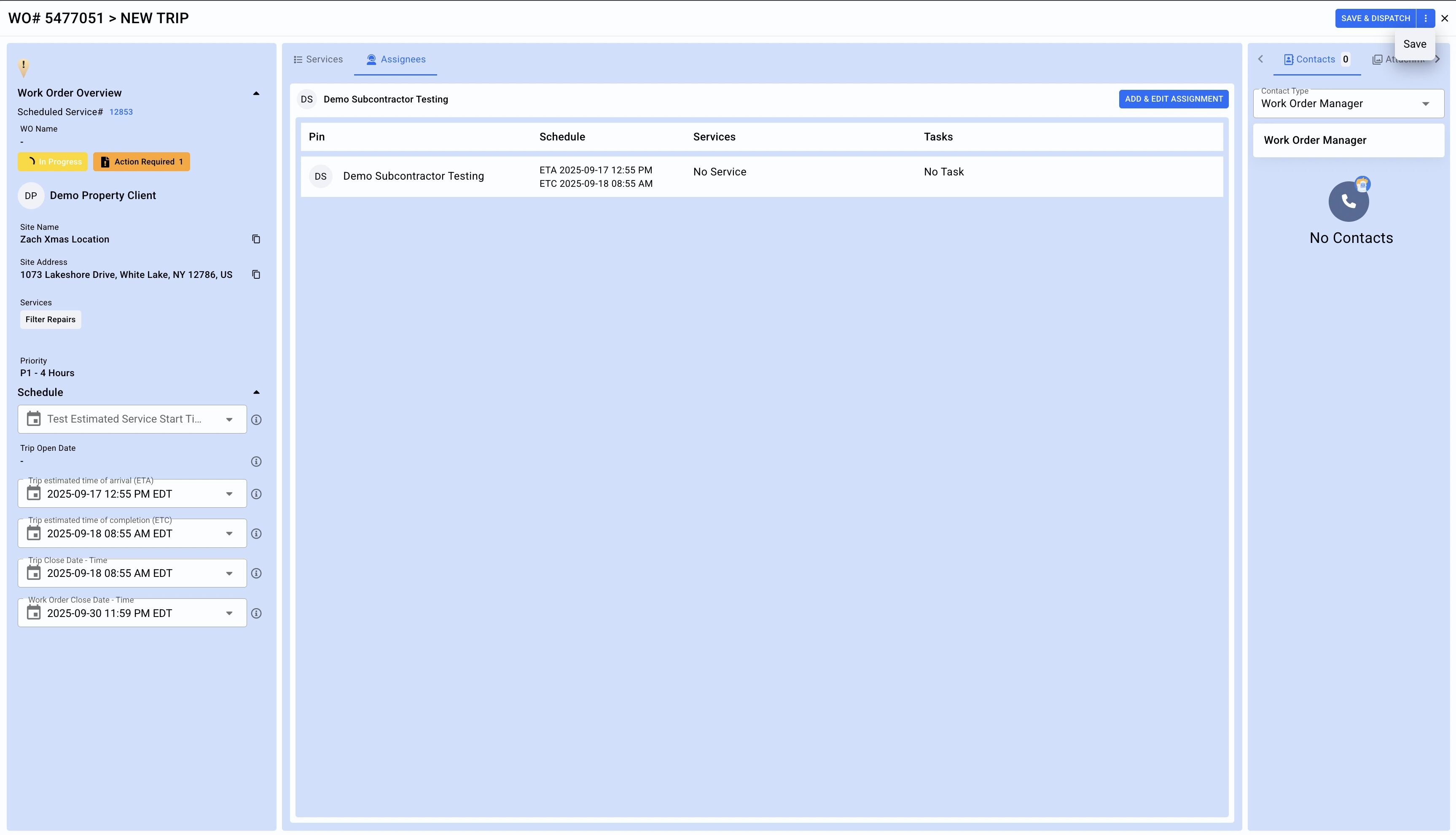The width and height of the screenshot is (1456, 835).
Task: Open Scheduled Service number 12853 link
Action: coord(121,113)
